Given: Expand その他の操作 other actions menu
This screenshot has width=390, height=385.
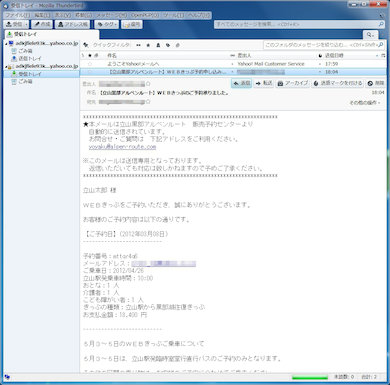Looking at the screenshot, I should coord(365,103).
